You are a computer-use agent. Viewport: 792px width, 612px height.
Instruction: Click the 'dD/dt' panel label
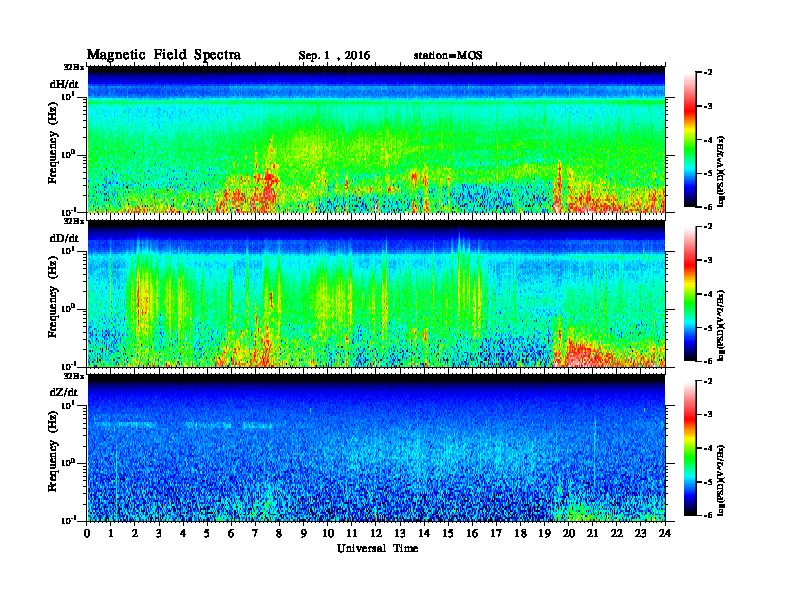click(x=64, y=238)
